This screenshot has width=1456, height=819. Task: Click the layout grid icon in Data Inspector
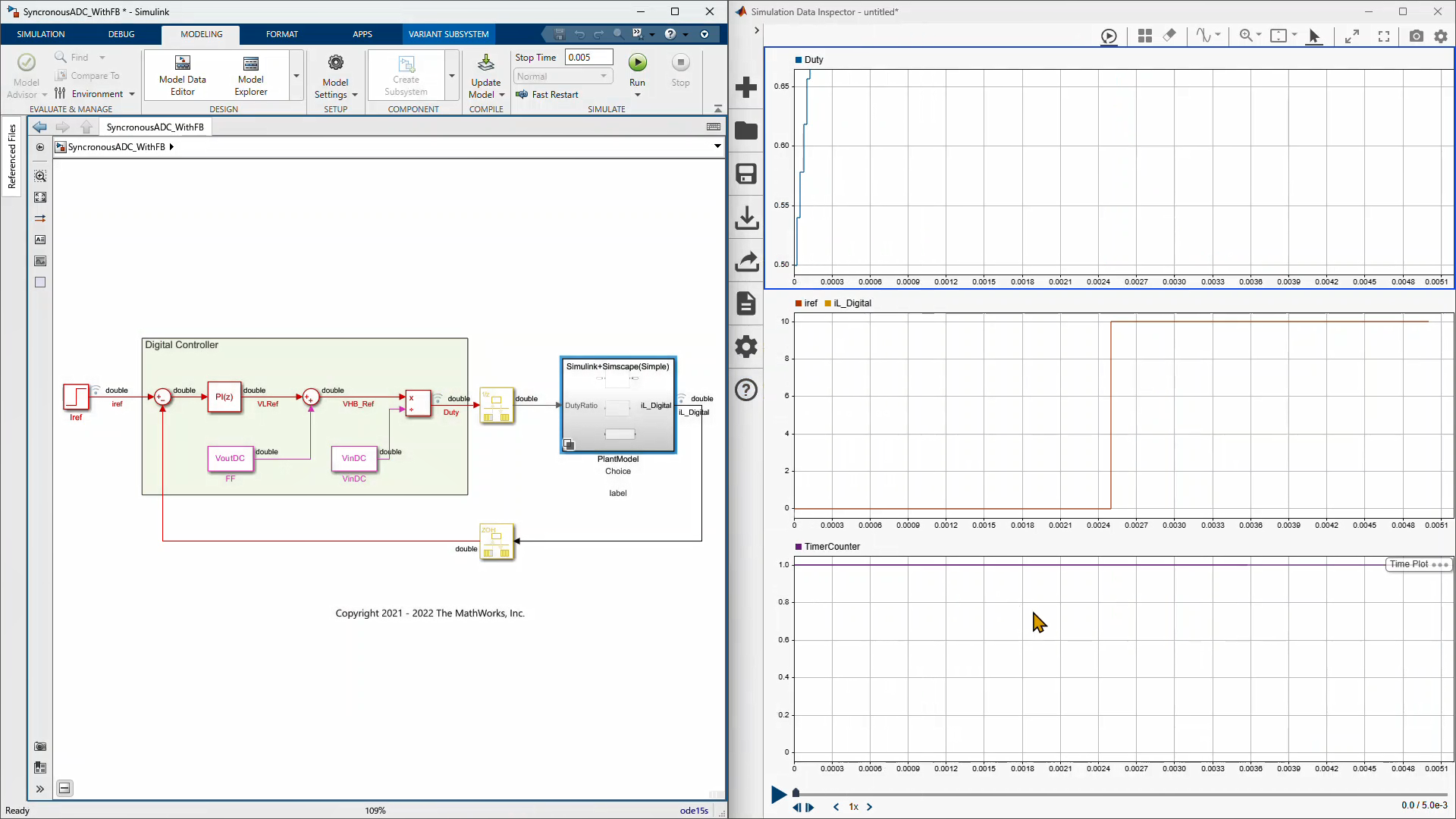(x=1145, y=36)
